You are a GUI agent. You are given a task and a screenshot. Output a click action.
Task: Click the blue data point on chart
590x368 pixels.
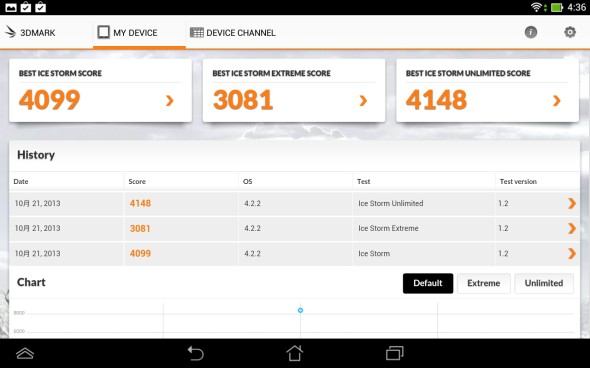[x=300, y=310]
